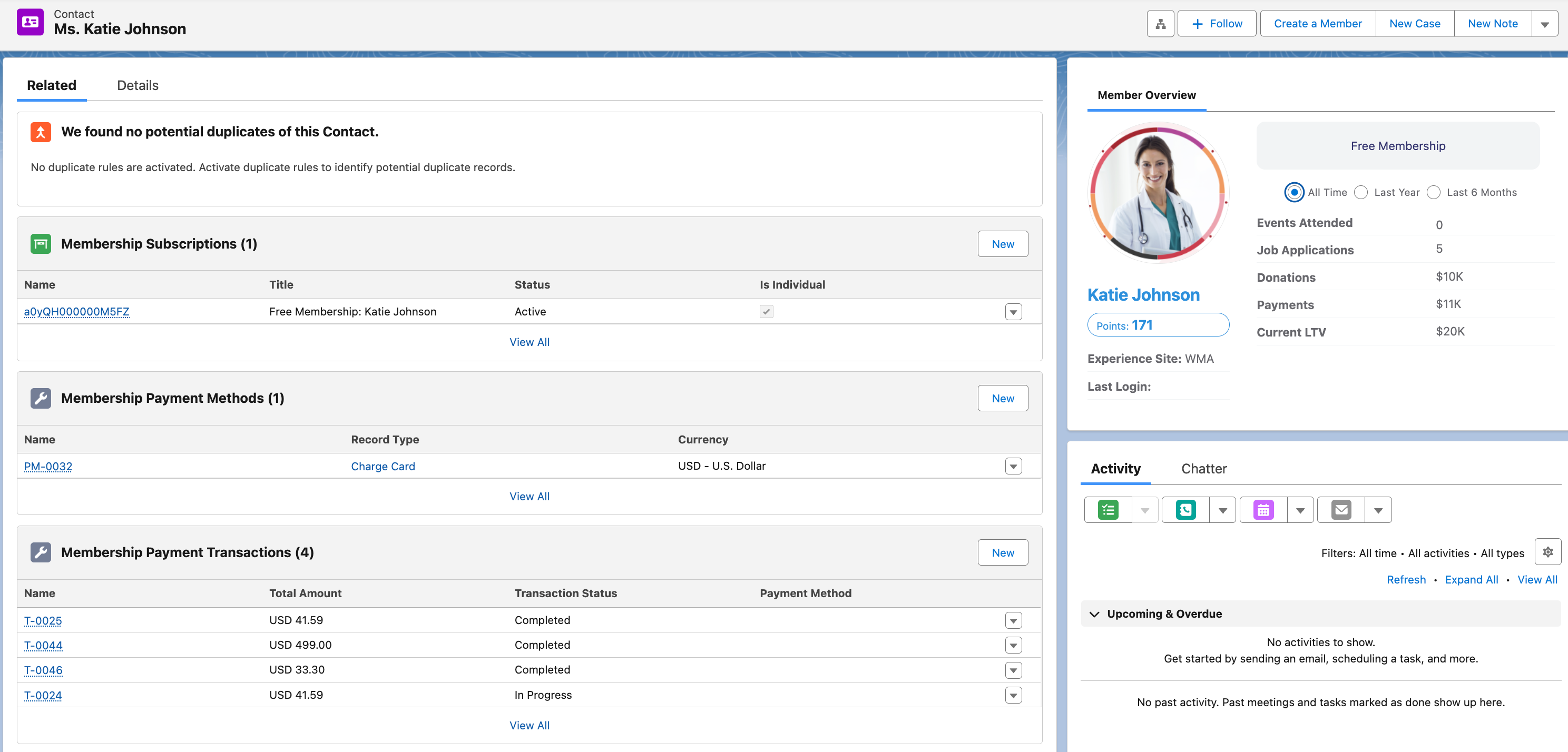Compose an email via the envelope icon
The image size is (1568, 752).
tap(1340, 510)
